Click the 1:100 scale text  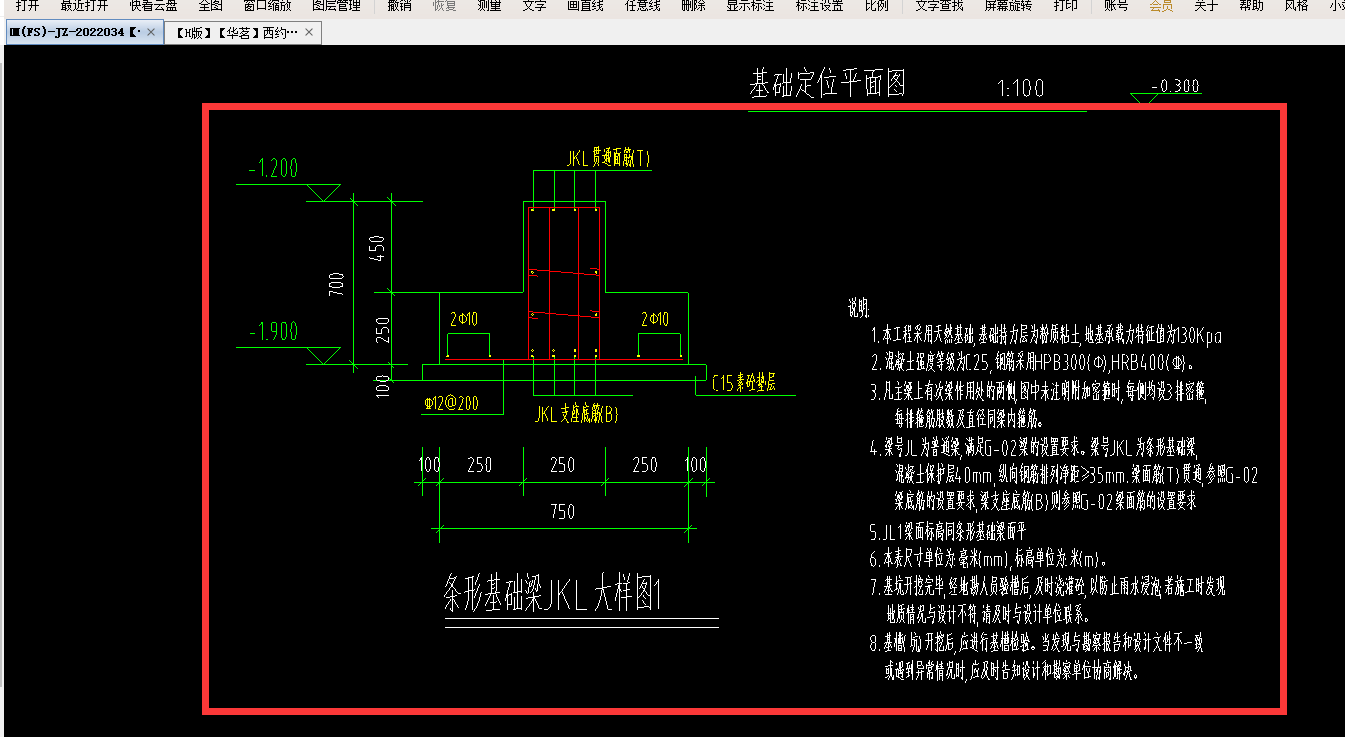(1020, 88)
